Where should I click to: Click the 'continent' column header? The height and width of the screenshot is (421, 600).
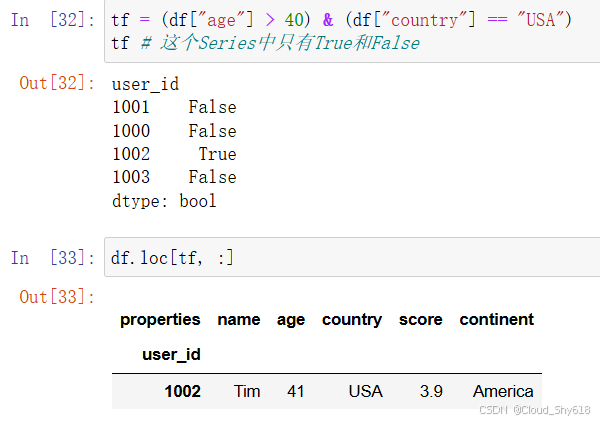click(496, 320)
